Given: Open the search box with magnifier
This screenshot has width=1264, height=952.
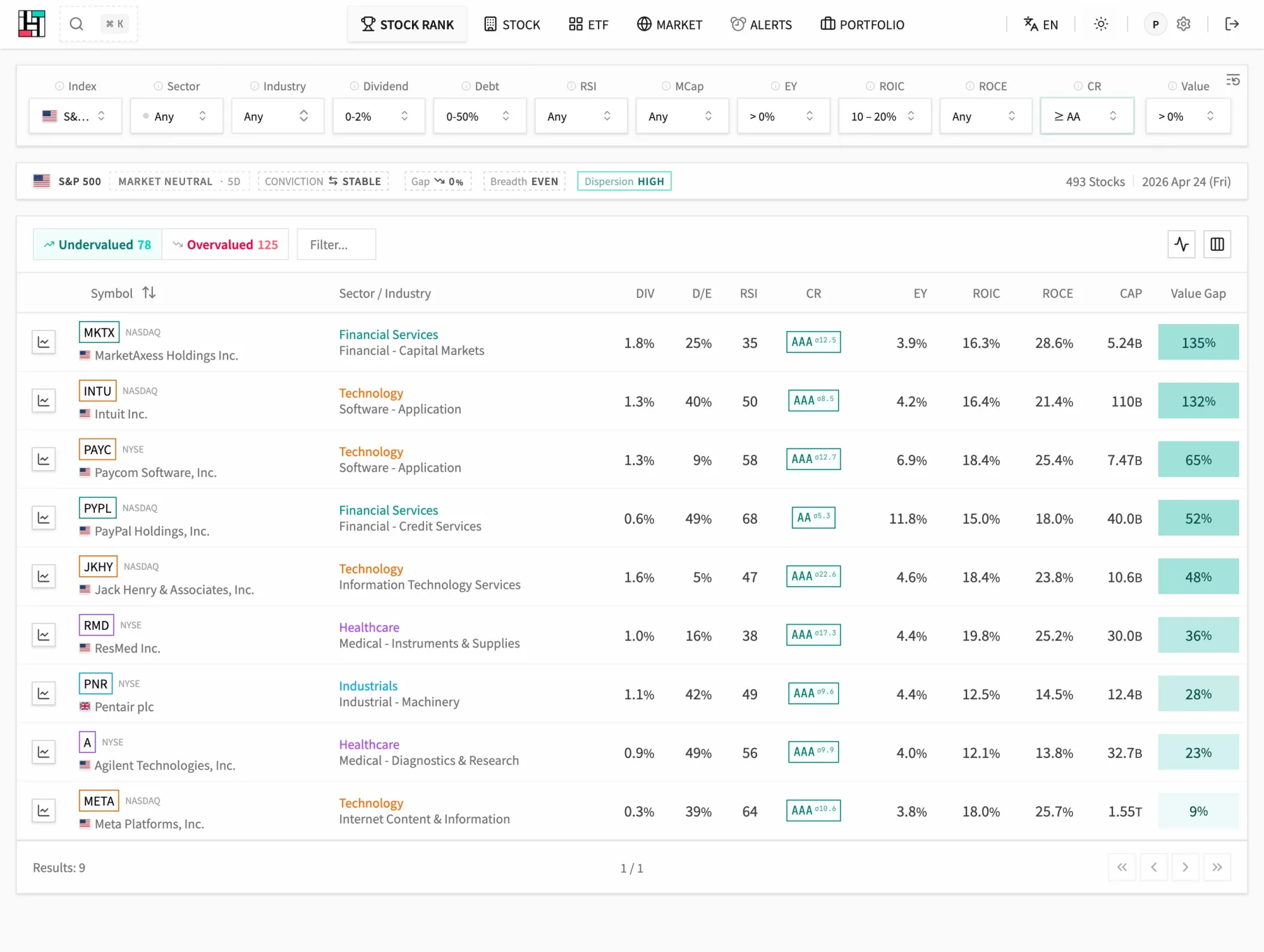Looking at the screenshot, I should pyautogui.click(x=99, y=24).
